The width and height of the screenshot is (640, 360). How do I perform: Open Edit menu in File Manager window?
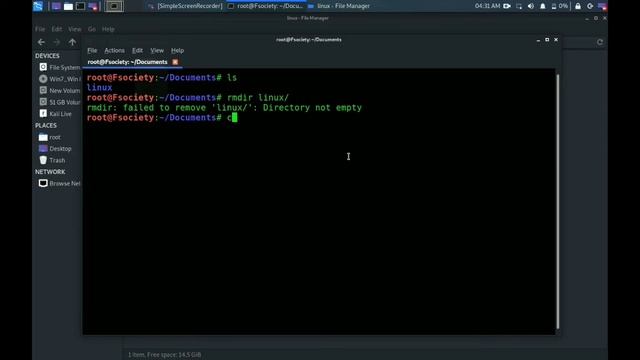point(57,29)
